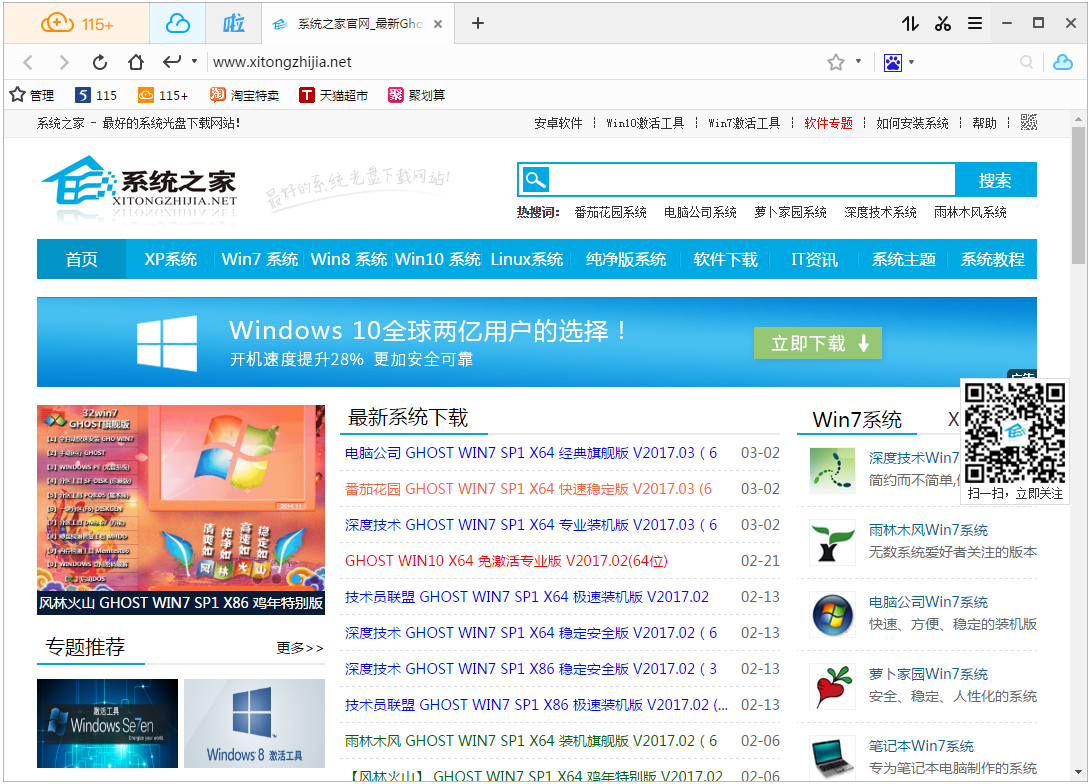Click the 搜索 button
1091x784 pixels.
pos(995,180)
